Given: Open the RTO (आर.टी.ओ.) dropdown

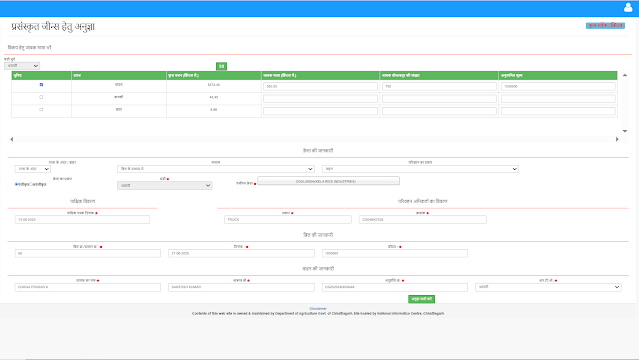Looking at the screenshot, I should pos(548,287).
